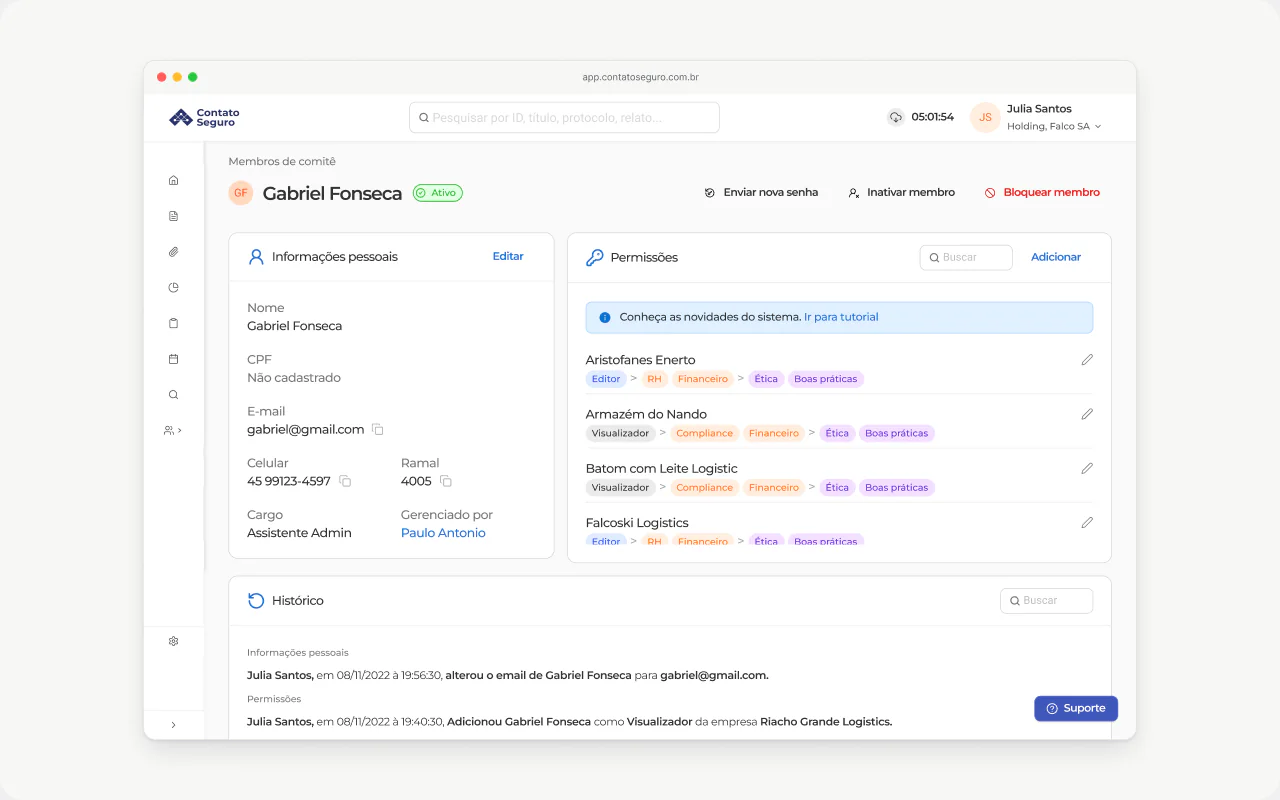Click Adicionar in Permissões

1056,257
